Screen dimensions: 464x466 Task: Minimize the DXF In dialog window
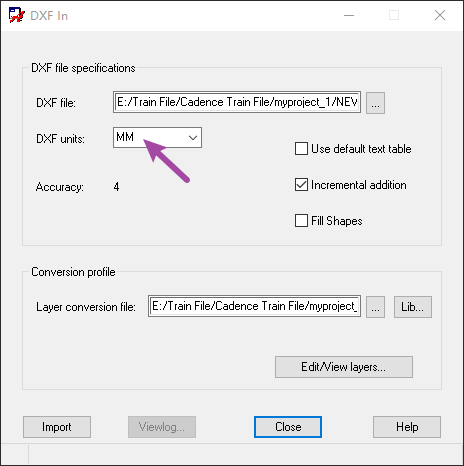pyautogui.click(x=349, y=15)
